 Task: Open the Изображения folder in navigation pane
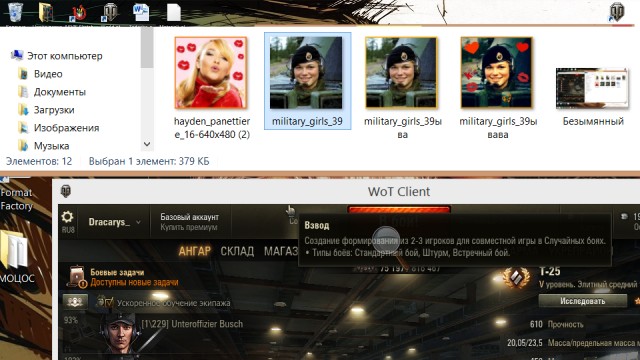[66, 128]
